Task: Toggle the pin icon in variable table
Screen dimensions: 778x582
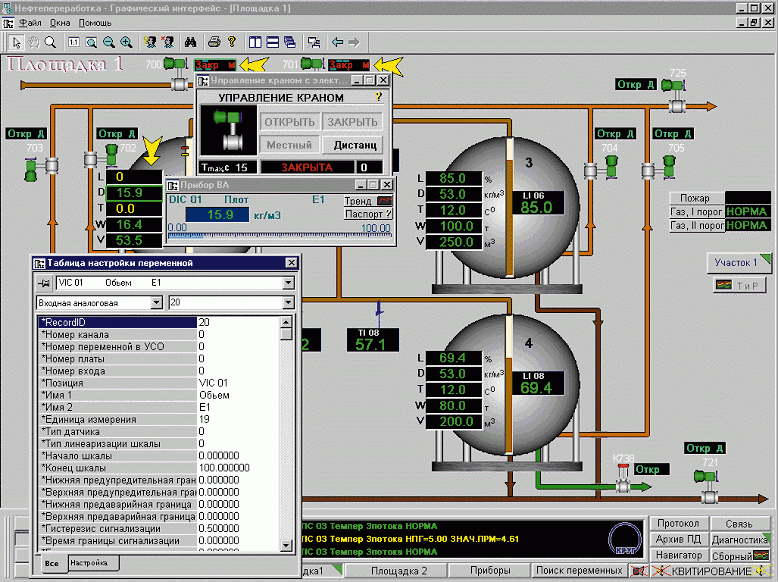Action: pyautogui.click(x=44, y=283)
